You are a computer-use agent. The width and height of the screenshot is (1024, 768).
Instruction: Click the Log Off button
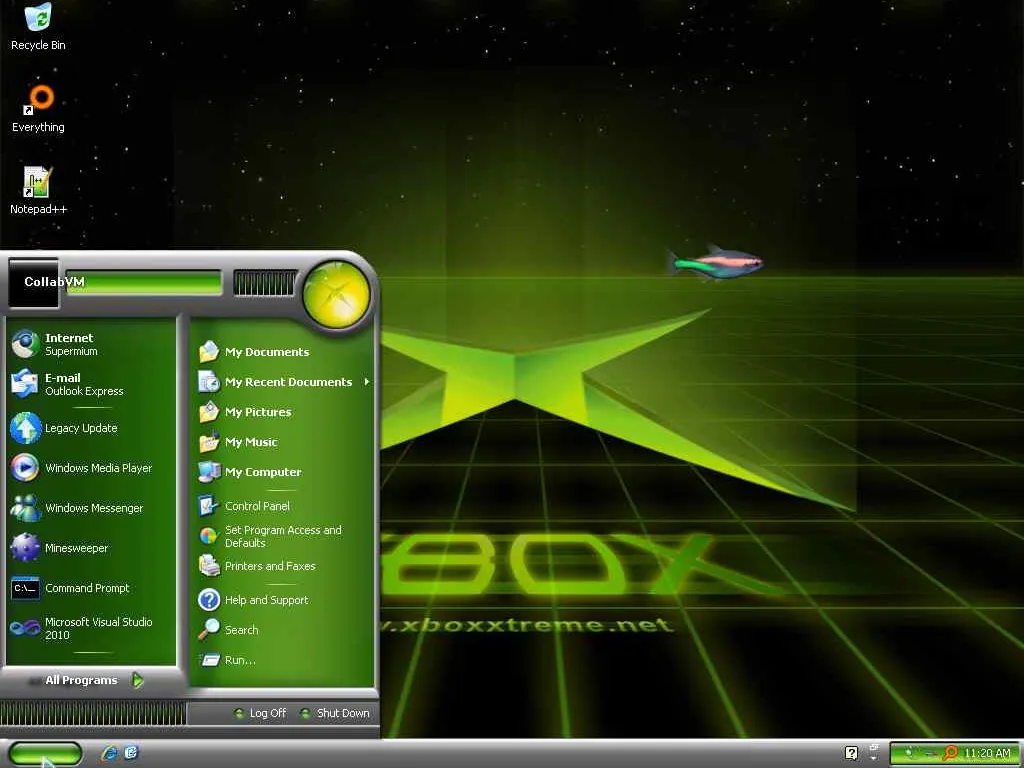[261, 713]
